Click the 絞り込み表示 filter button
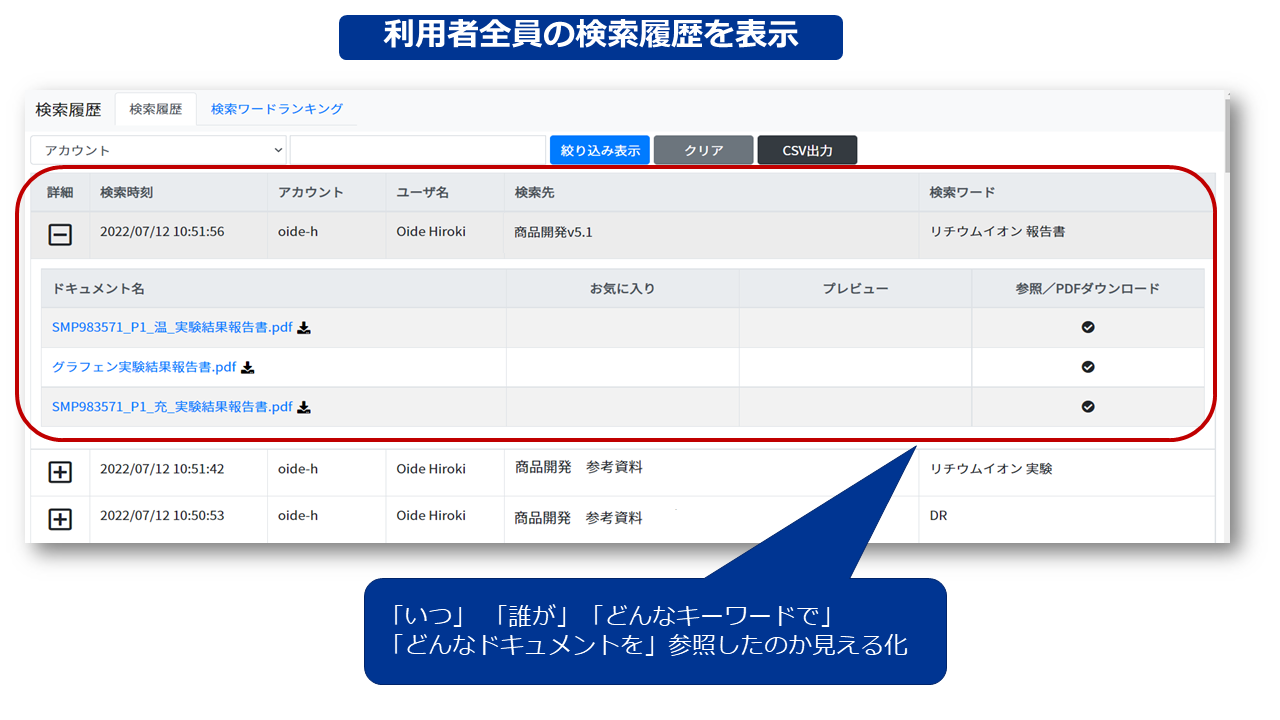1280x720 pixels. [599, 149]
